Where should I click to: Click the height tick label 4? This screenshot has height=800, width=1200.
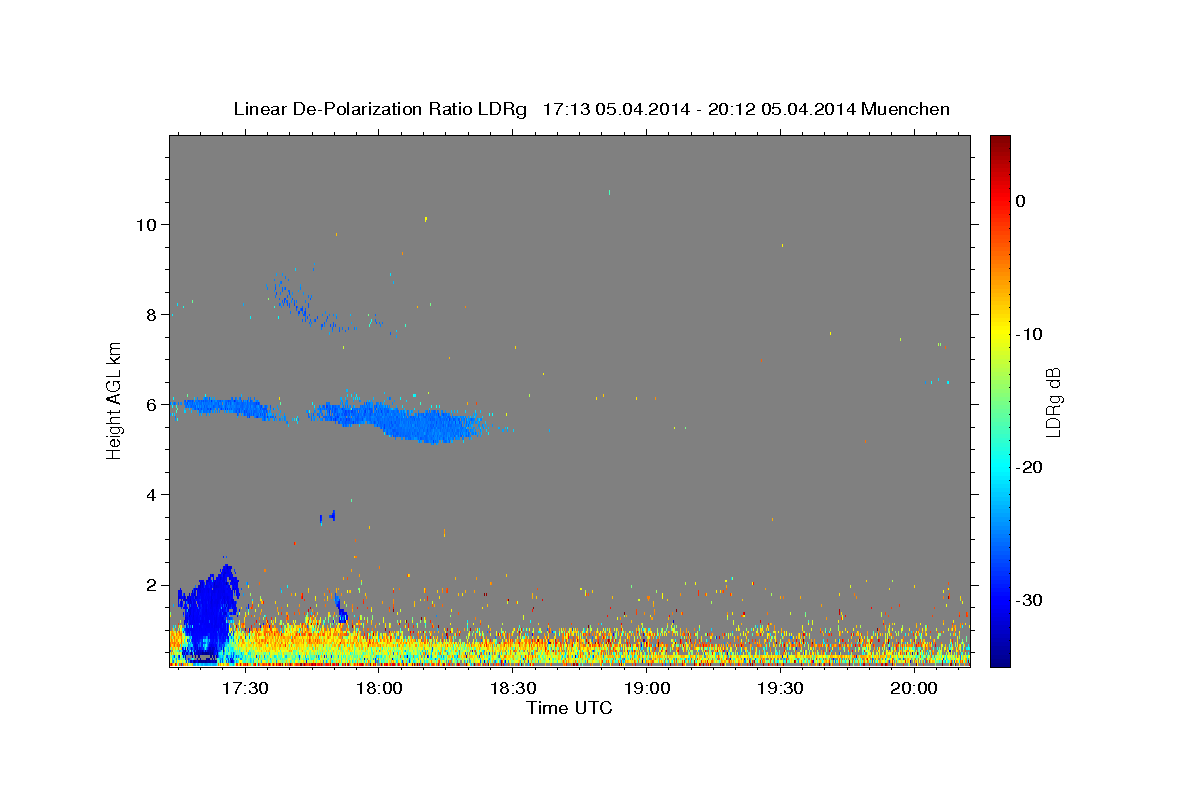pyautogui.click(x=150, y=495)
